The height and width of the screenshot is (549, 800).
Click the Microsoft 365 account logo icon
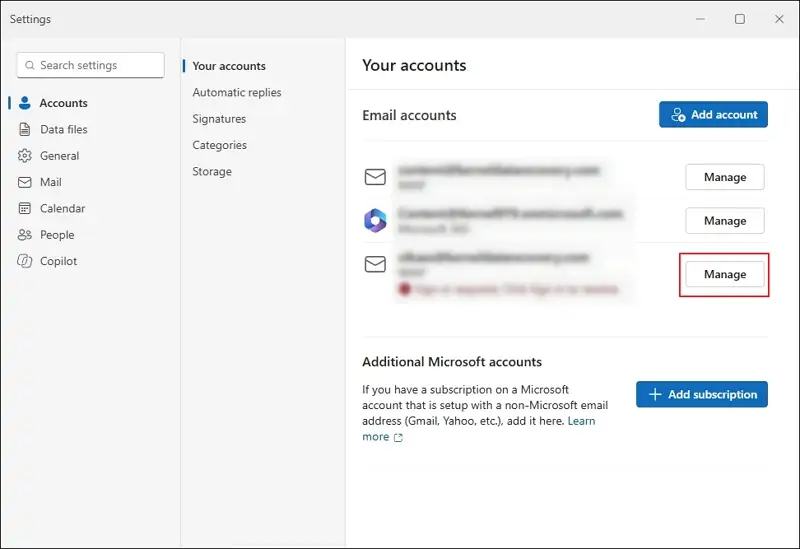click(375, 220)
